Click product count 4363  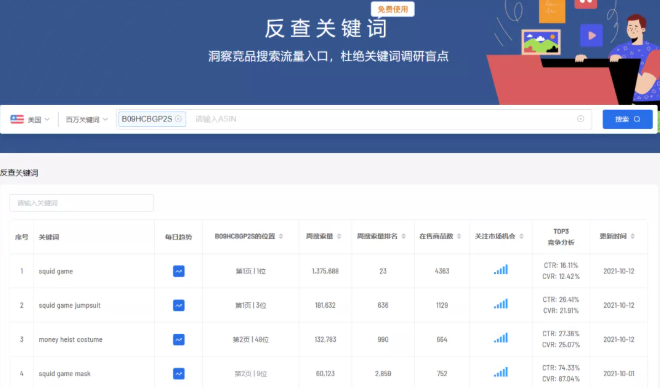(x=442, y=271)
